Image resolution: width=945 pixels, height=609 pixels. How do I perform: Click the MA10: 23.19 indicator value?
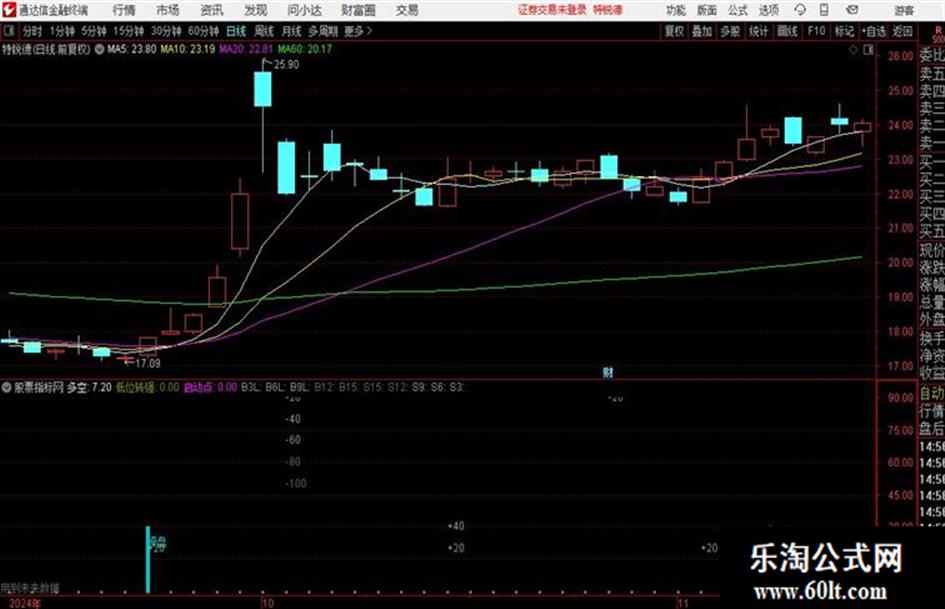[x=187, y=49]
